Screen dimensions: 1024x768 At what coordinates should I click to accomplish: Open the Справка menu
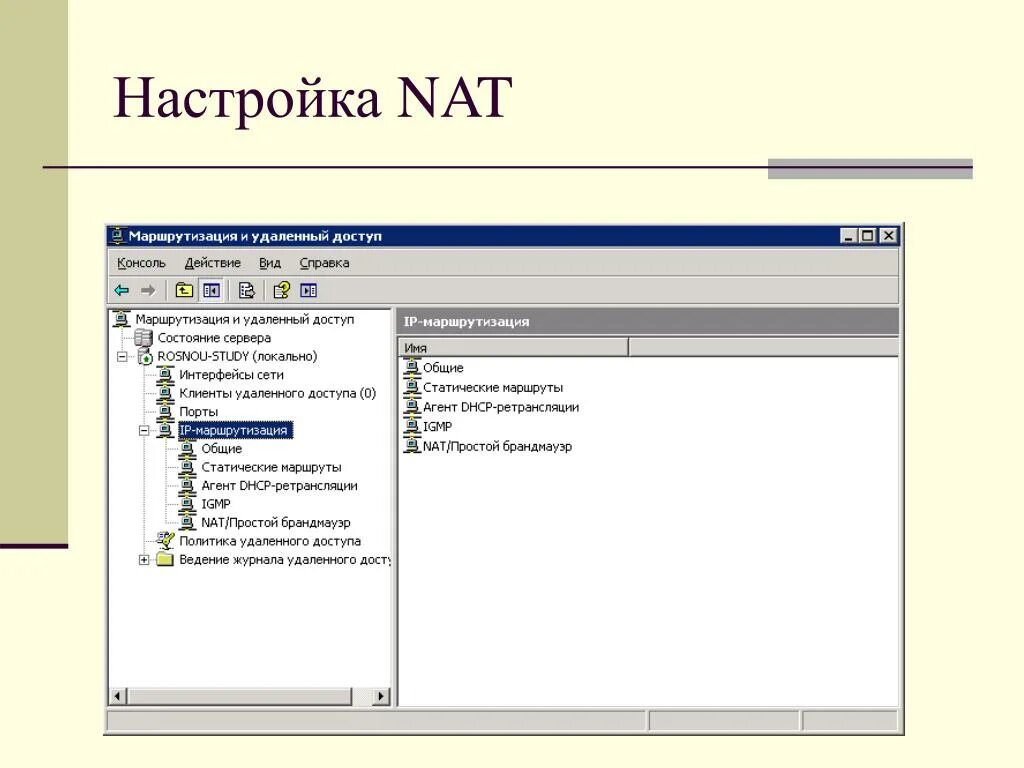(x=324, y=263)
